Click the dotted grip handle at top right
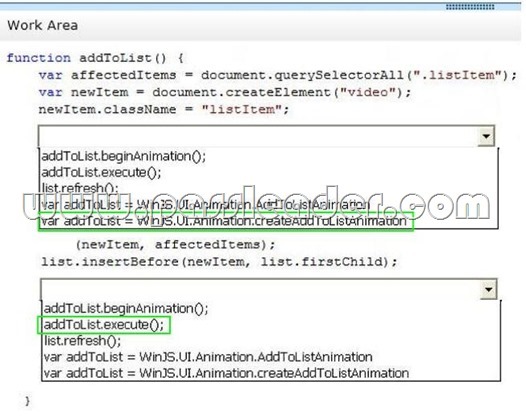Image resolution: width=526 pixels, height=416 pixels. 470,7
